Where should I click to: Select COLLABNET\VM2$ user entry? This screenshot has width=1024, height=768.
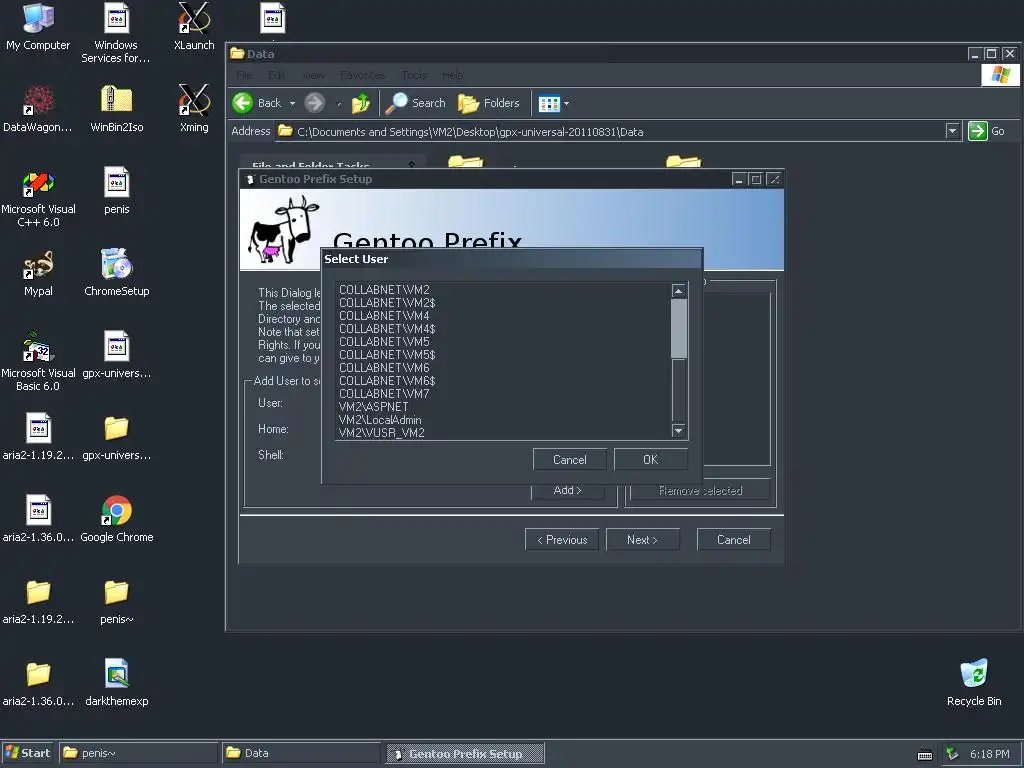[504, 302]
